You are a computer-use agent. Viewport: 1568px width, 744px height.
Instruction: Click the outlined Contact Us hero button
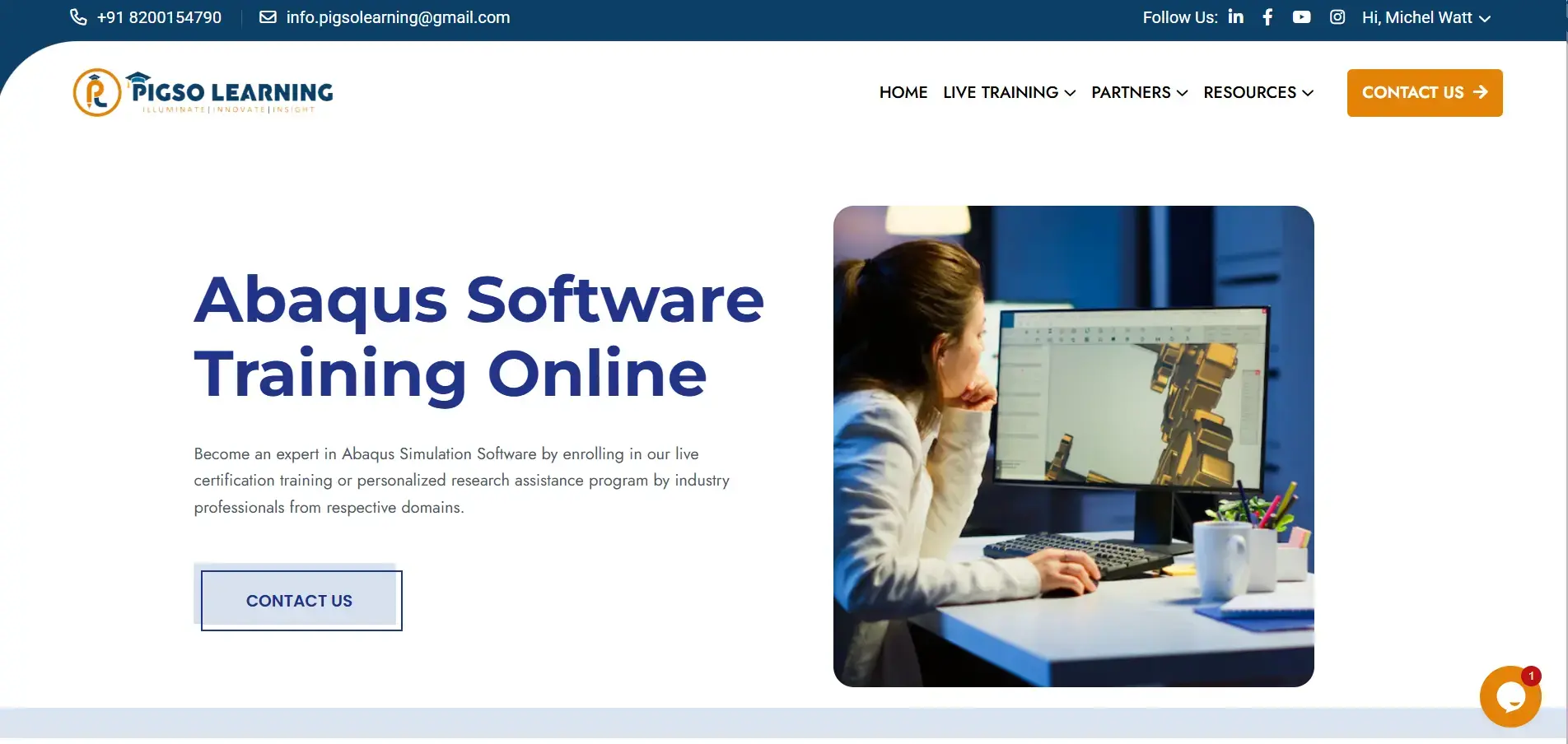pyautogui.click(x=299, y=599)
